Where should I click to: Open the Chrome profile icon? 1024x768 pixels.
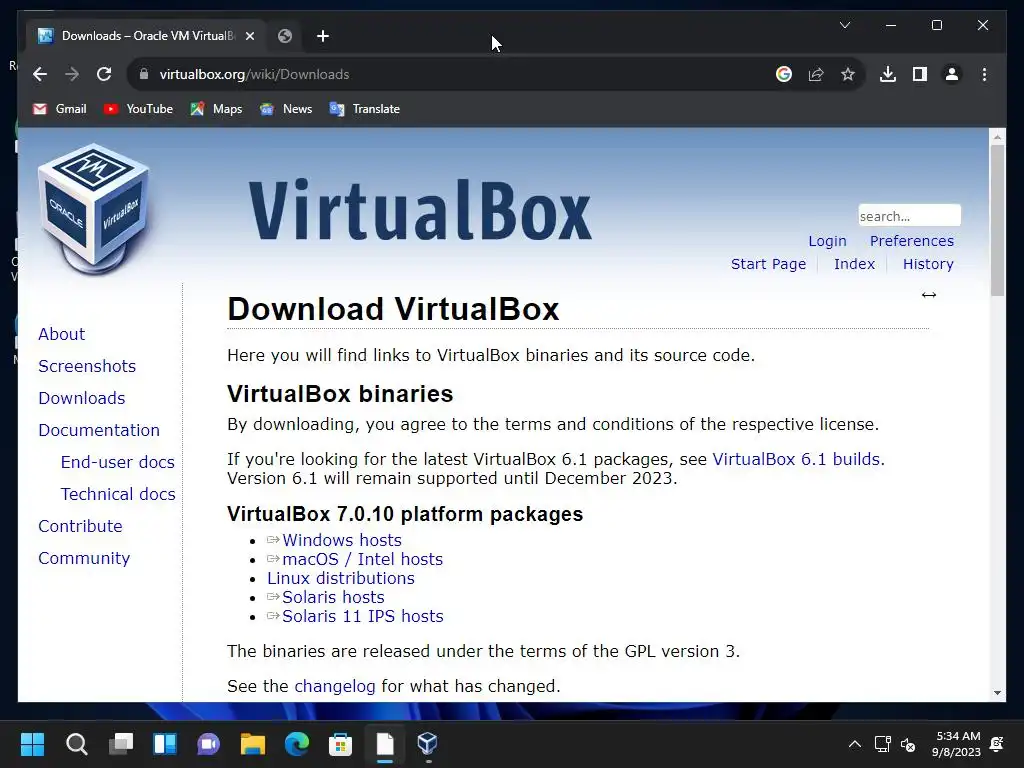952,74
